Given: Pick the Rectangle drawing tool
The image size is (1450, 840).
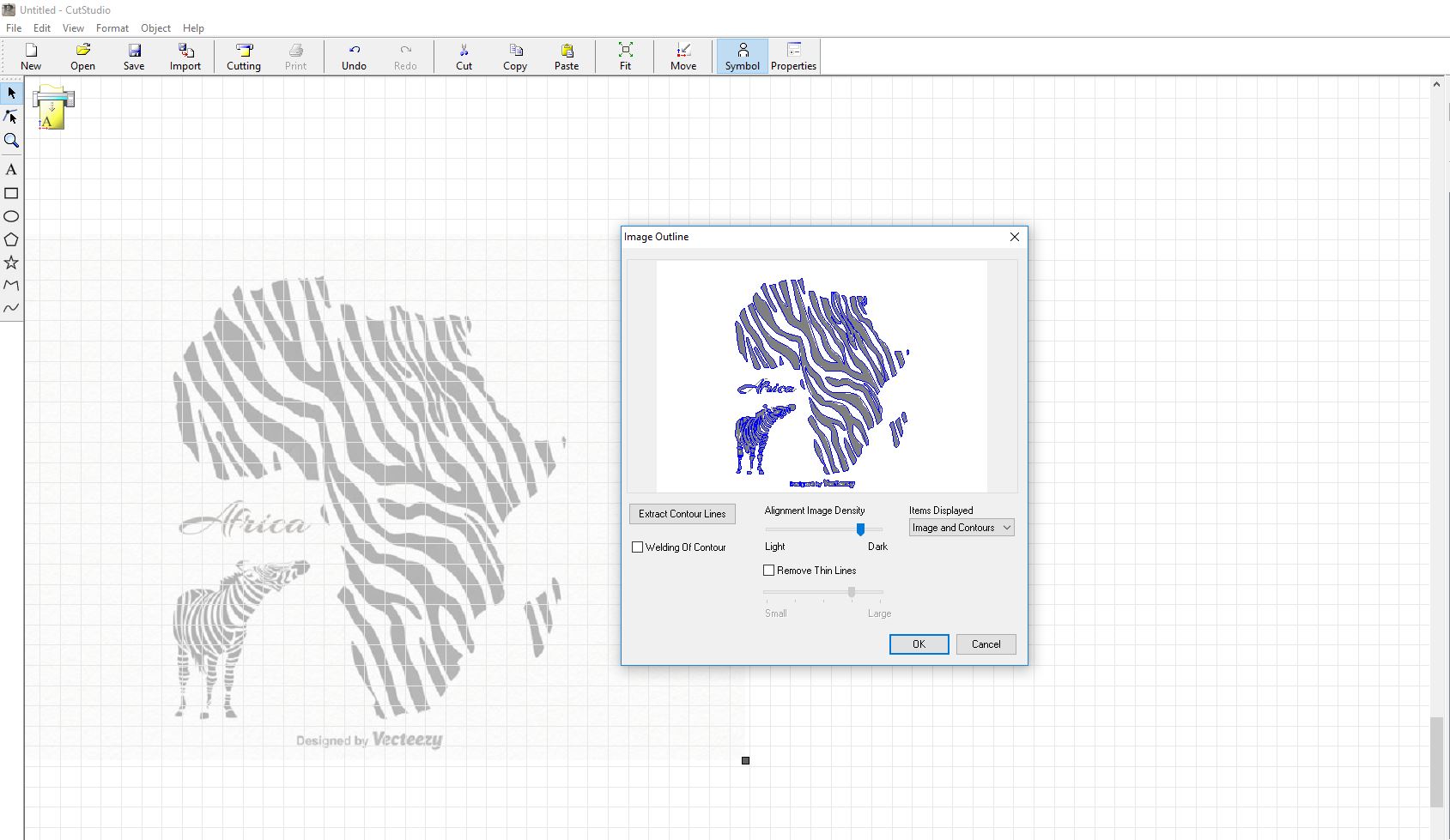Looking at the screenshot, I should point(11,193).
